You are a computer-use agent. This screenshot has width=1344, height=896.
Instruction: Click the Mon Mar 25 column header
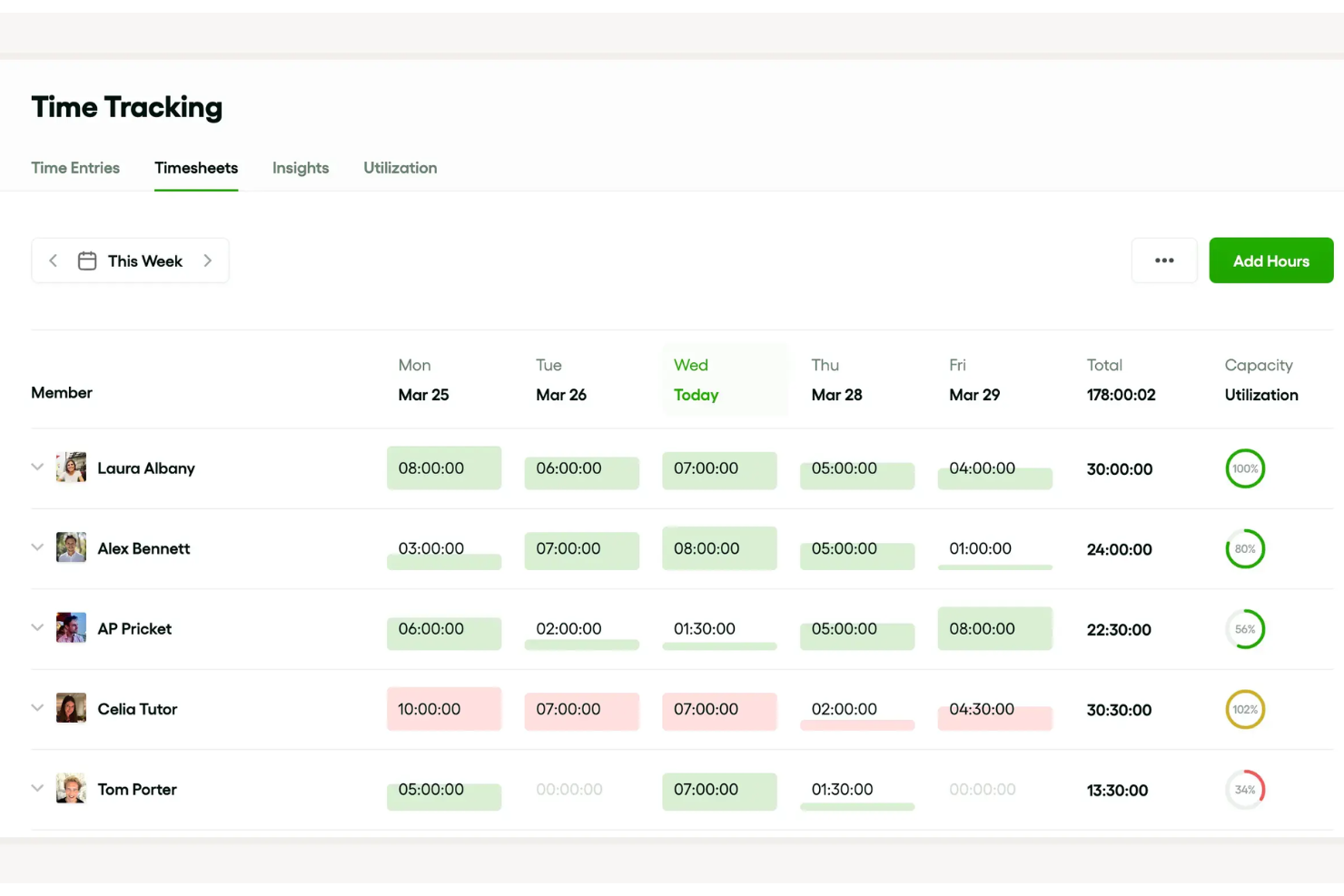click(x=424, y=380)
